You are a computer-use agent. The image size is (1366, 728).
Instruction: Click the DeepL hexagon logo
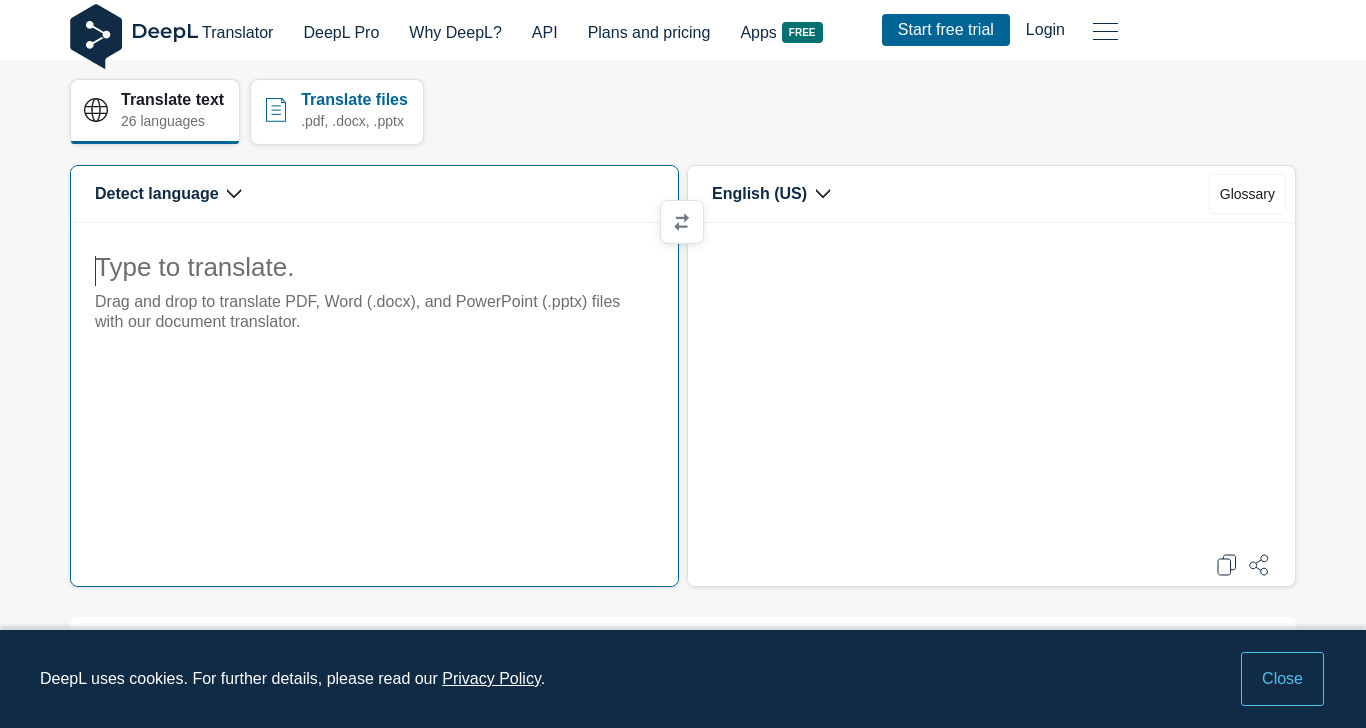point(96,36)
